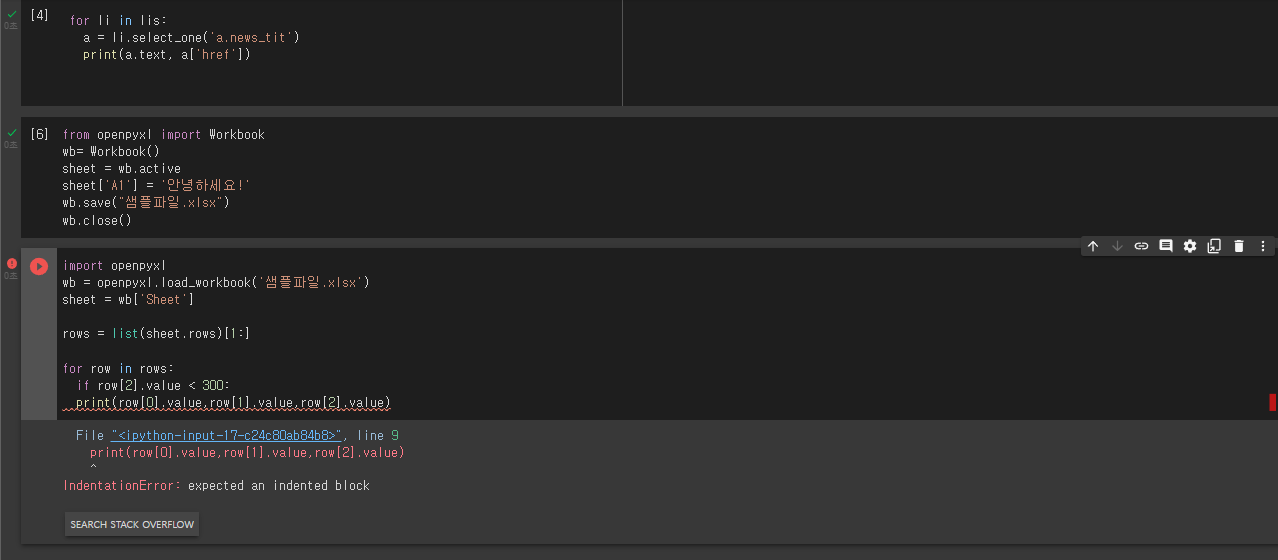The height and width of the screenshot is (560, 1278).
Task: Click the red error status icon
Action: [11, 264]
